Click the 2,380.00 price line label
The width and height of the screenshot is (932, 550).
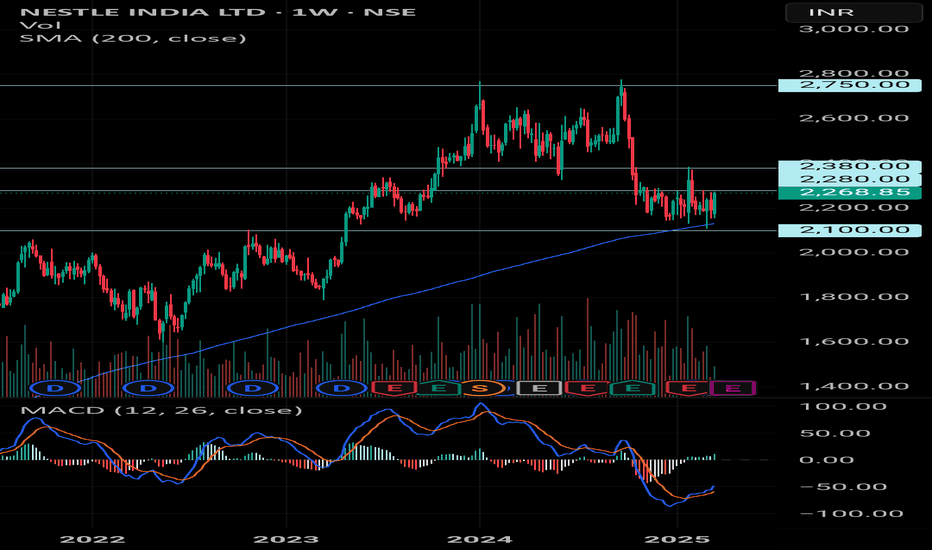pyautogui.click(x=850, y=166)
